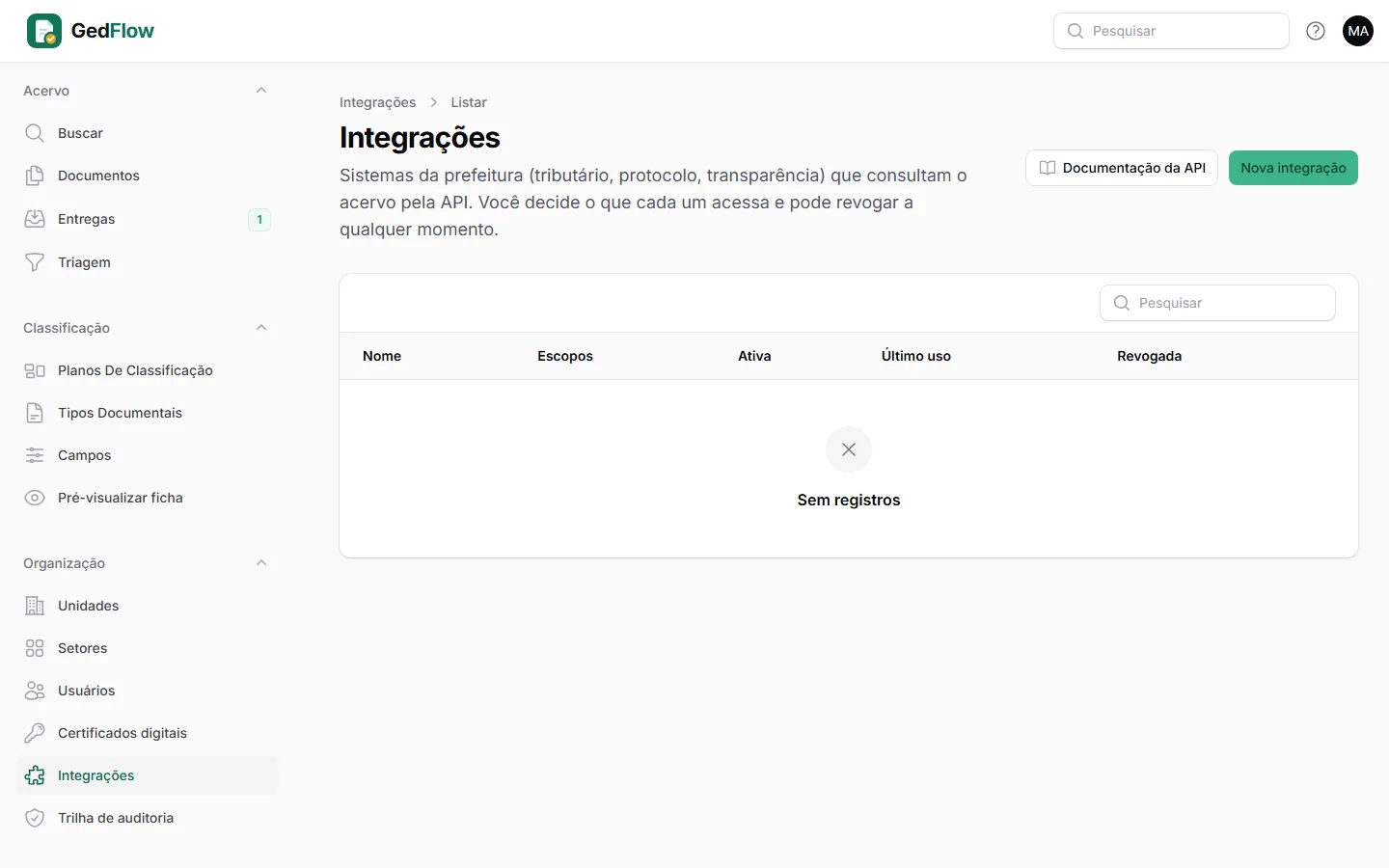Sort the table by Nome column

(x=382, y=356)
